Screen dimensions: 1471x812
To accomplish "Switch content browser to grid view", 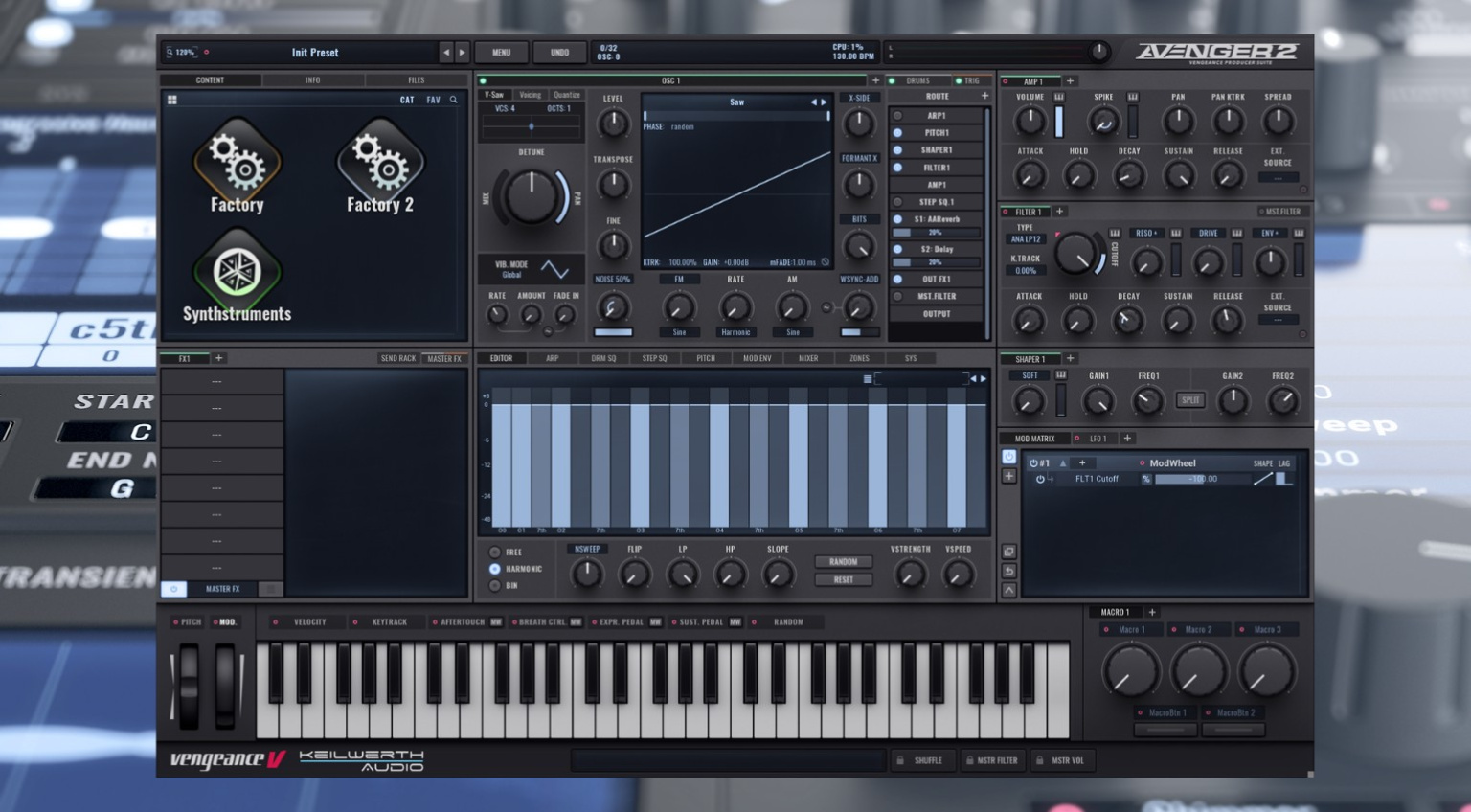I will click(172, 100).
